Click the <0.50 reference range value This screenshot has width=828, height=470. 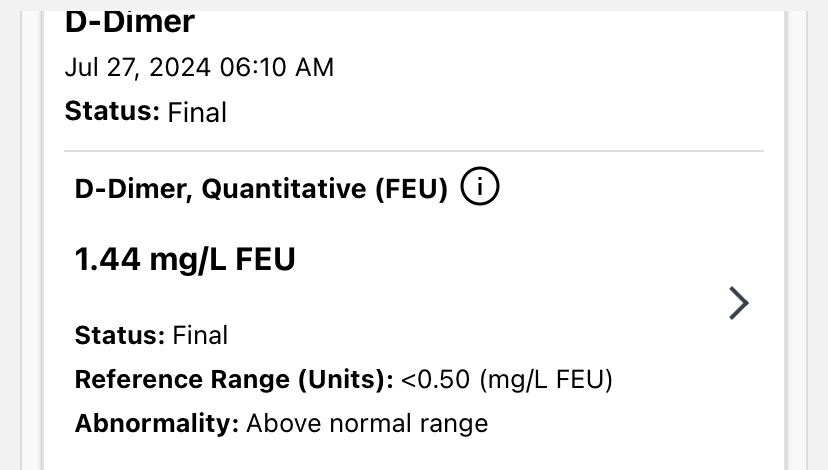point(436,379)
